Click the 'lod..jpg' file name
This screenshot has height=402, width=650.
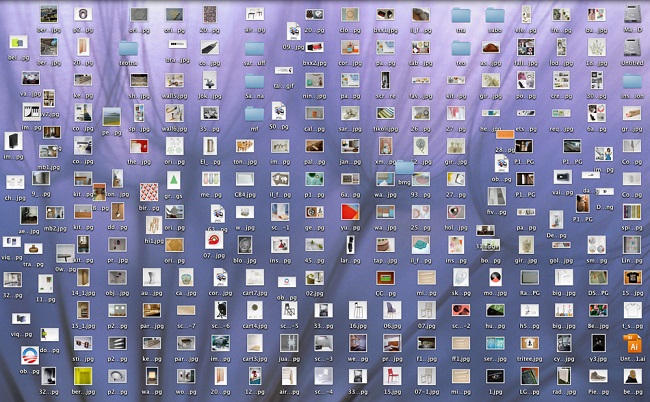(561, 63)
